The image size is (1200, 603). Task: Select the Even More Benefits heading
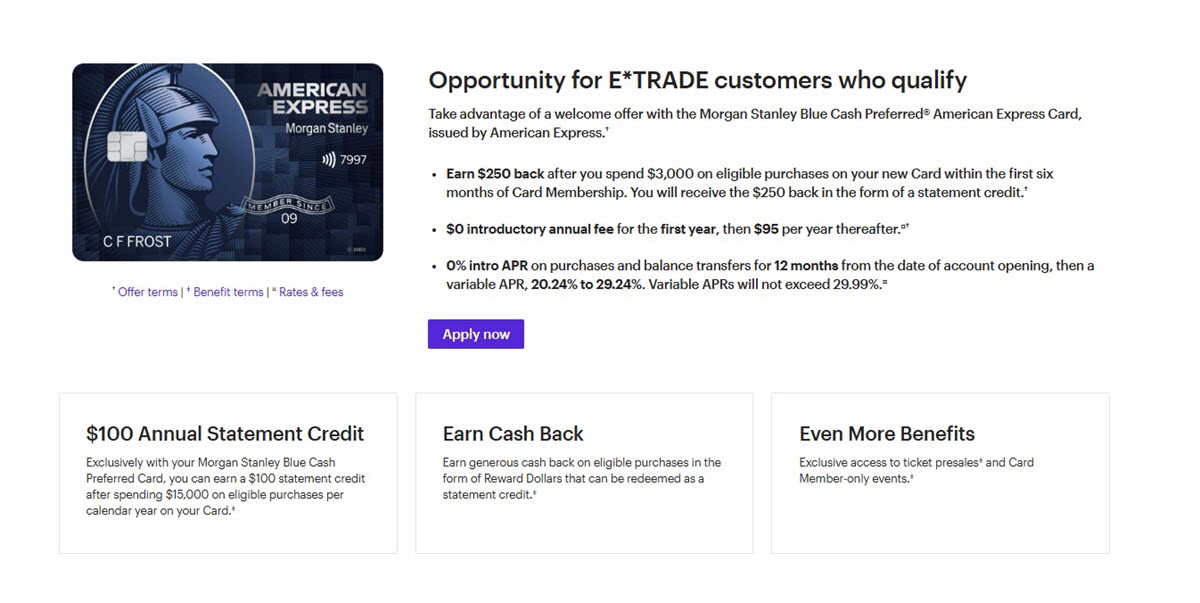coord(887,434)
